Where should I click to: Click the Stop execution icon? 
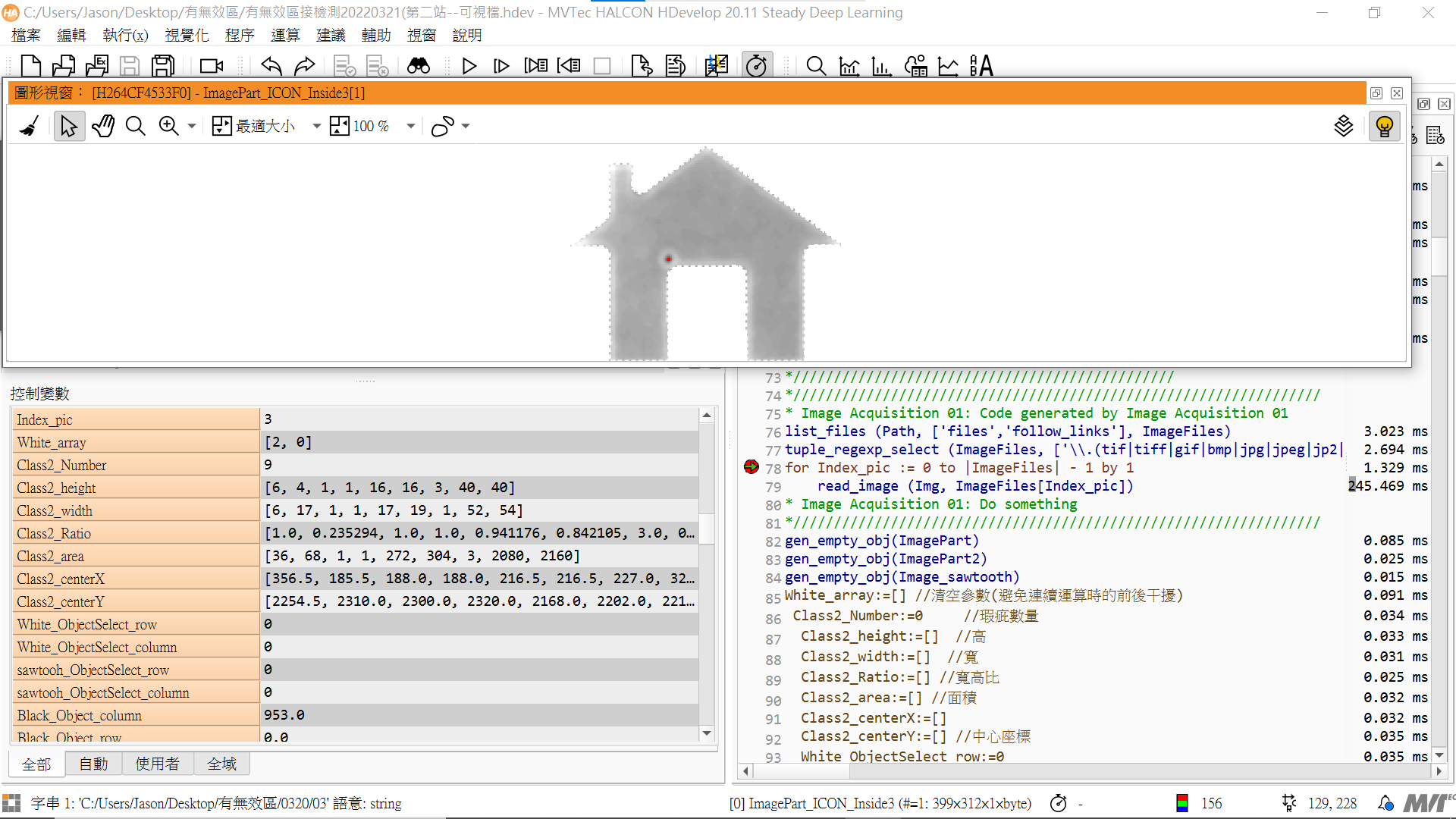tap(602, 66)
